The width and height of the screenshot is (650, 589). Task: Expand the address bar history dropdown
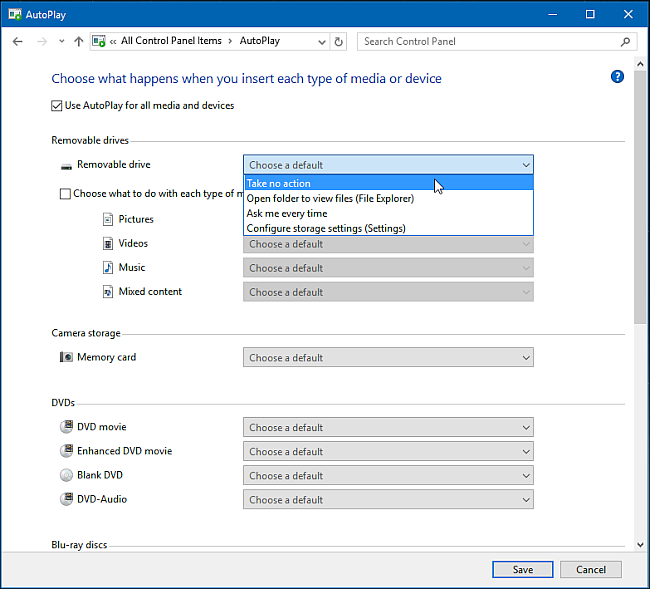coord(321,42)
